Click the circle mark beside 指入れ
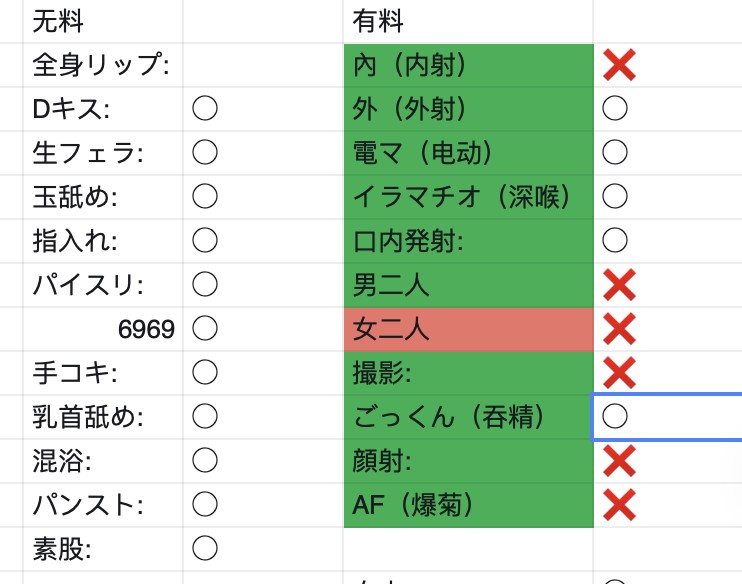The width and height of the screenshot is (742, 584). [x=205, y=240]
